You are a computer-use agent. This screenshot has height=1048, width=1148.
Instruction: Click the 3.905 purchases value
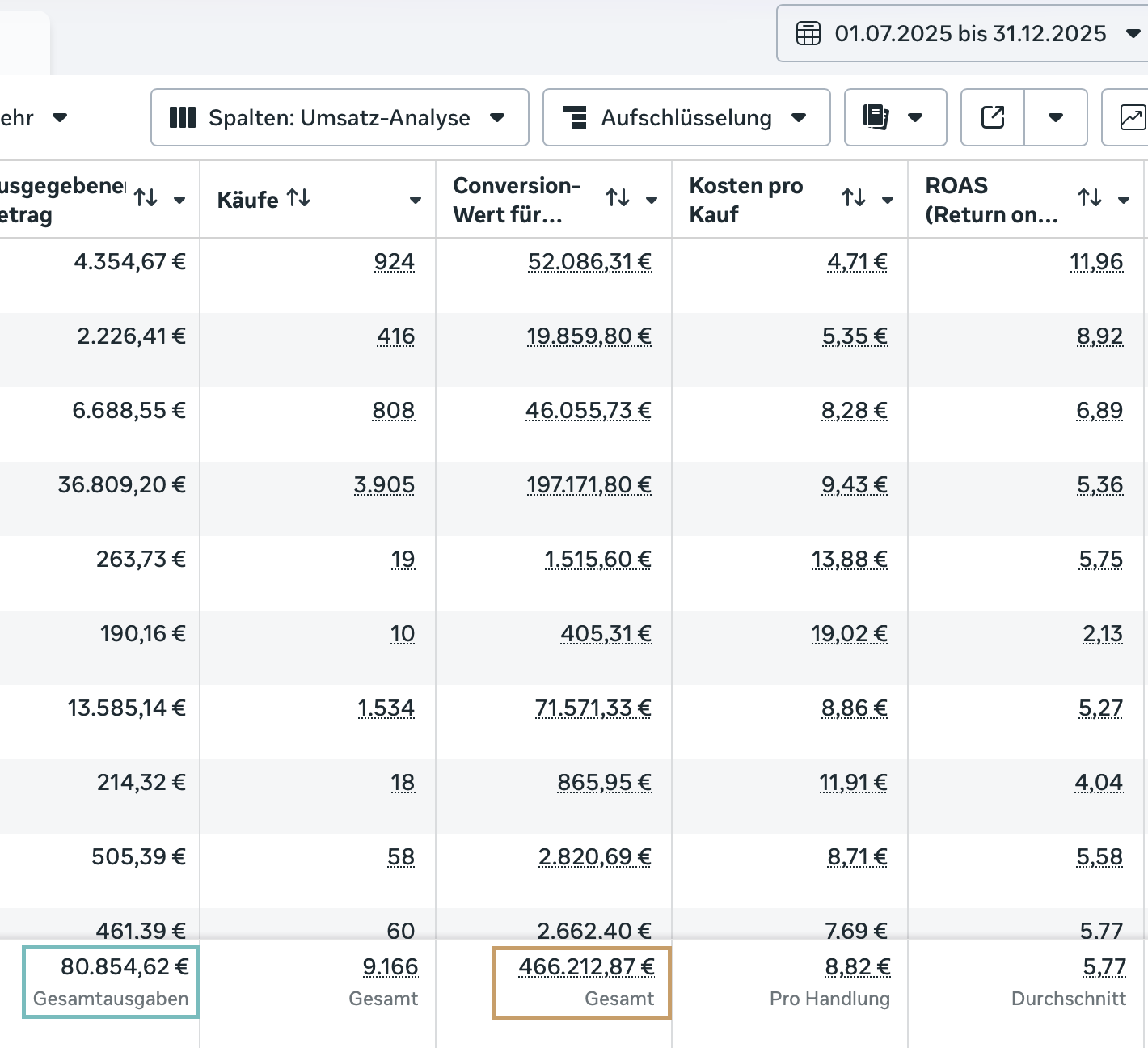click(384, 485)
